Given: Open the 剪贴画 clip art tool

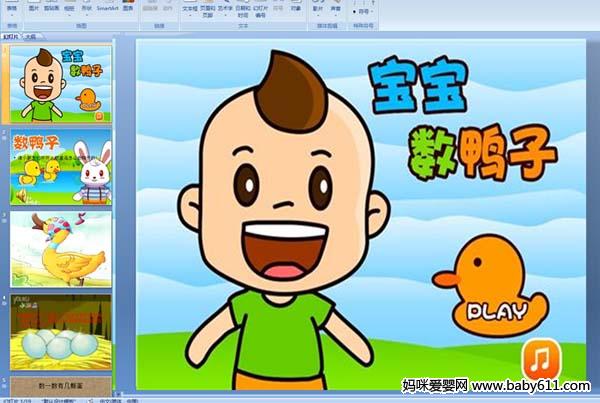Looking at the screenshot, I should pos(52,8).
